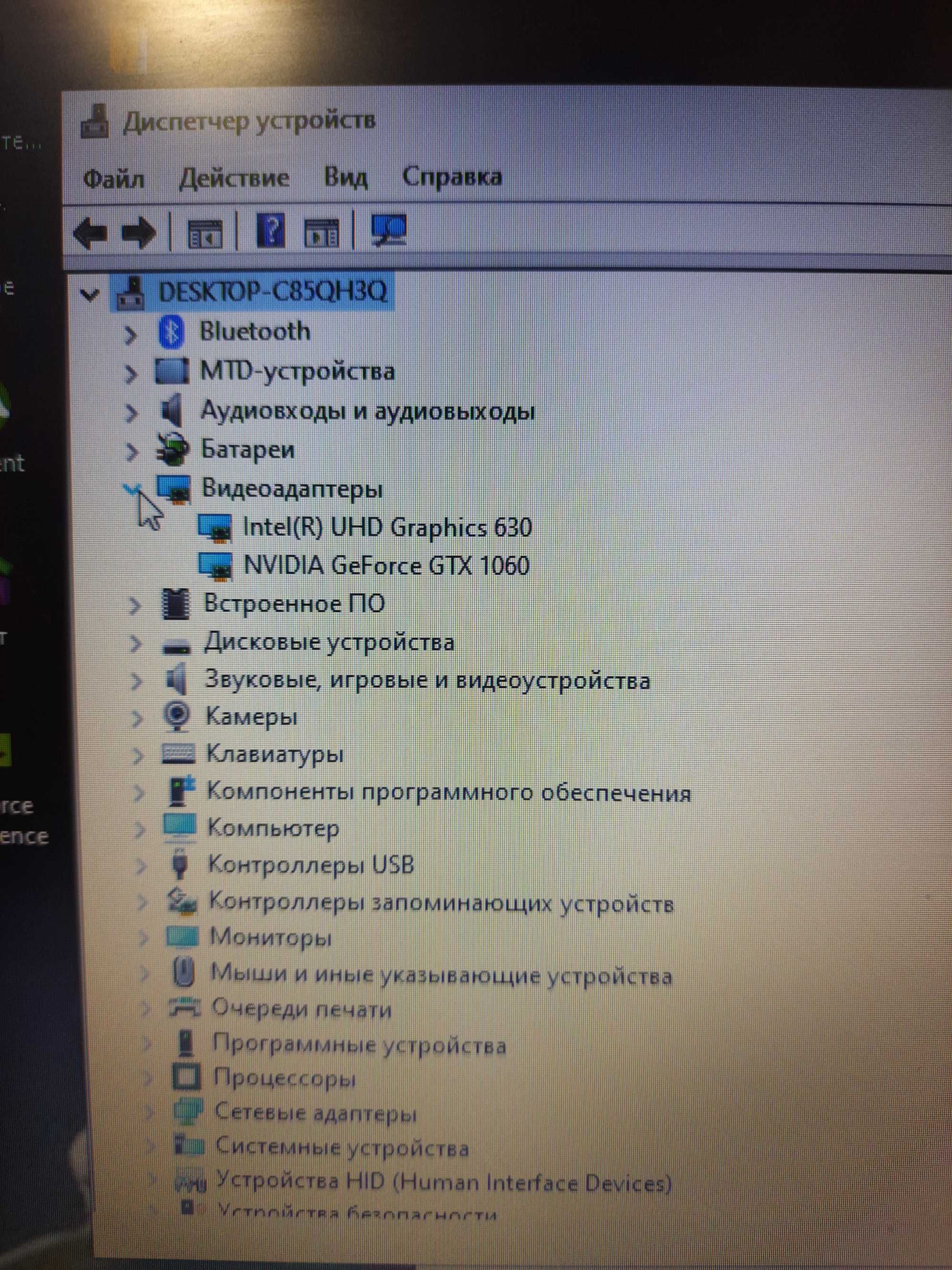Click the Компоненты программного обеспечения icon

pyautogui.click(x=182, y=790)
